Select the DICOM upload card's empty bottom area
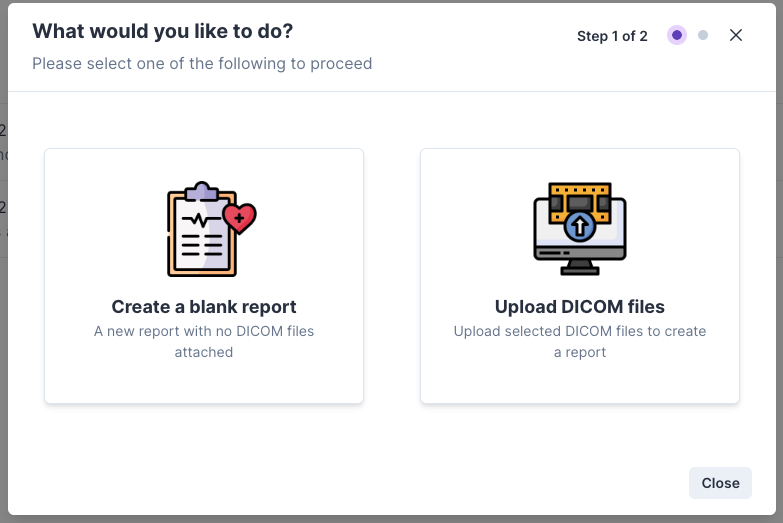This screenshot has height=523, width=783. tap(580, 382)
